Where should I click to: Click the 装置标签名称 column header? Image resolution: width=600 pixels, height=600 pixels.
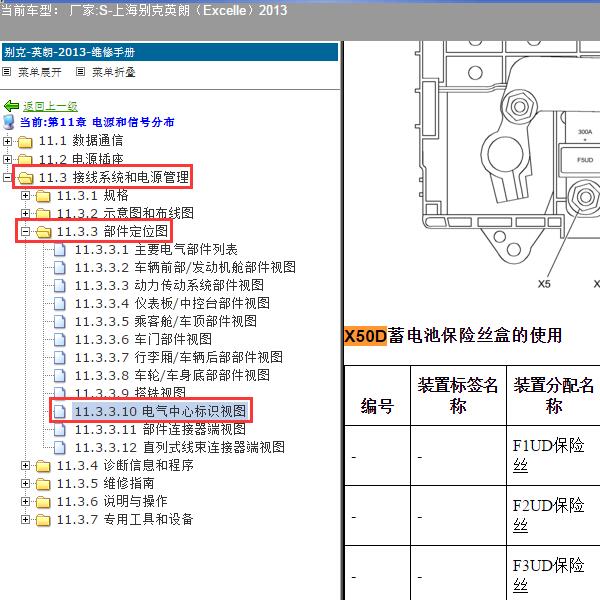tap(458, 395)
